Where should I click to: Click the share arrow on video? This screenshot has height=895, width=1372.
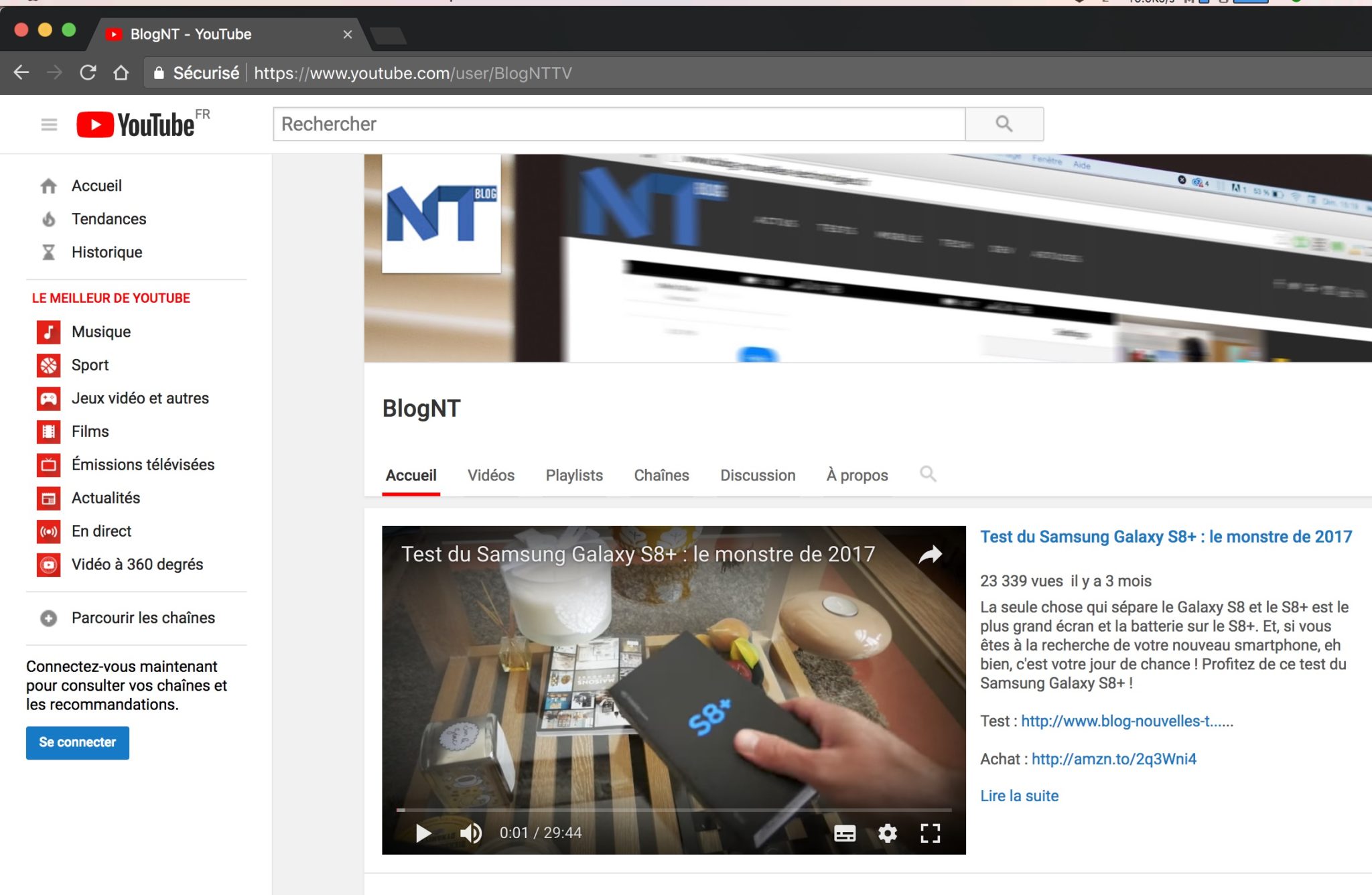pos(930,555)
